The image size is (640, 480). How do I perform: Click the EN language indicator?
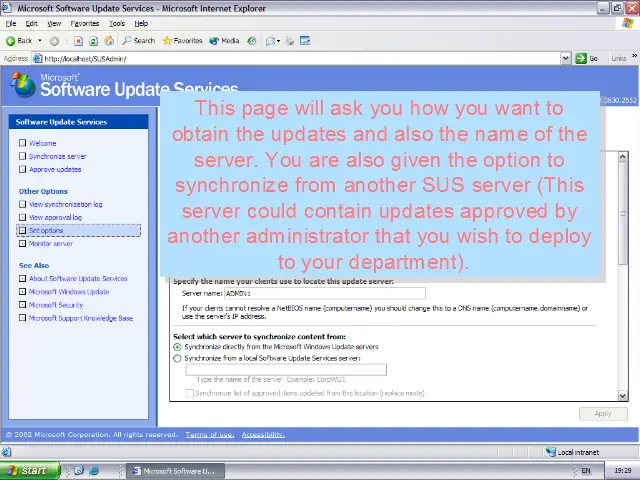[586, 471]
